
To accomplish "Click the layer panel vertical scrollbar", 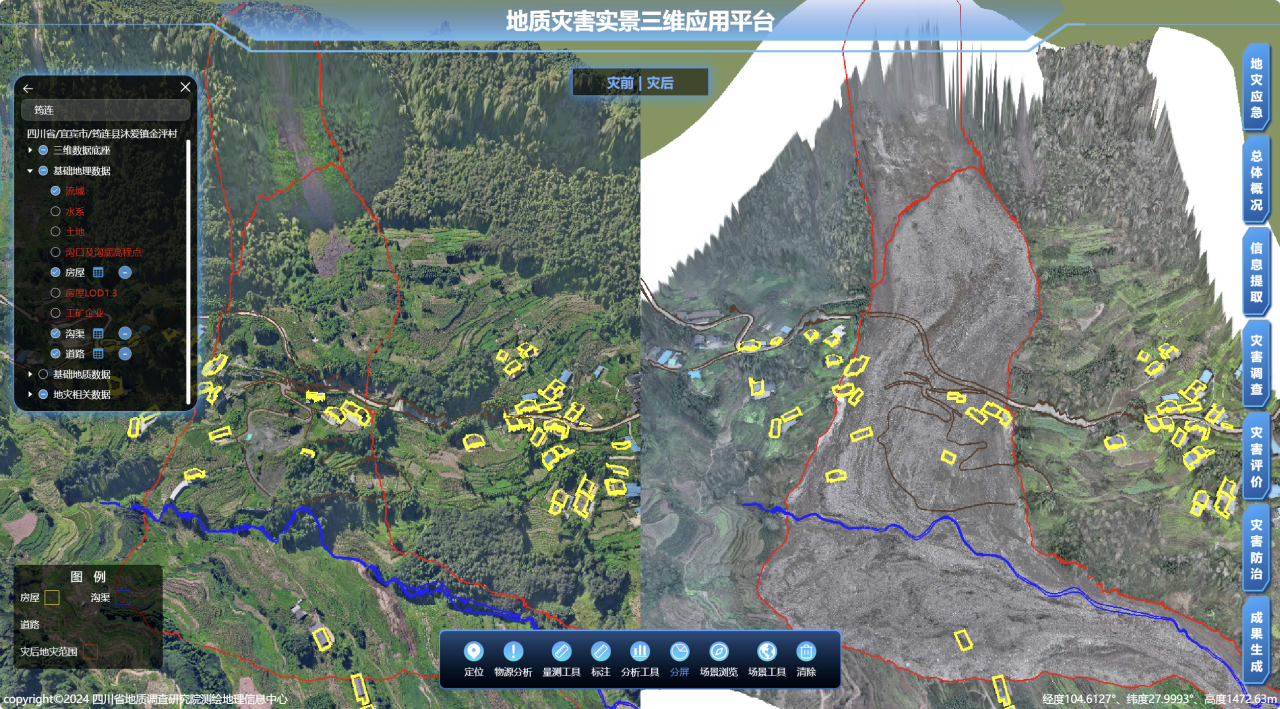I will (188, 270).
